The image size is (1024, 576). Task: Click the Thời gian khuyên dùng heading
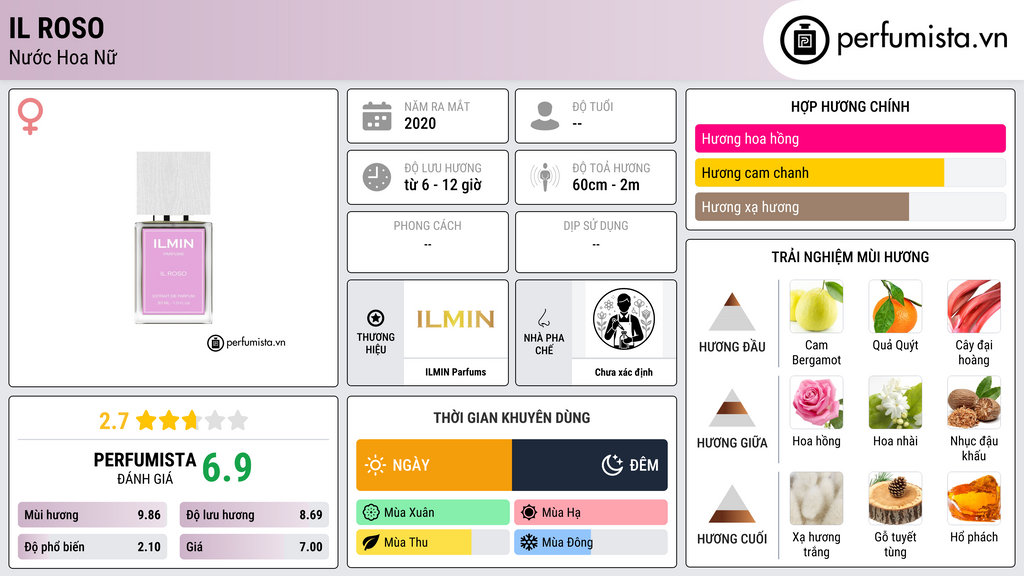[512, 418]
